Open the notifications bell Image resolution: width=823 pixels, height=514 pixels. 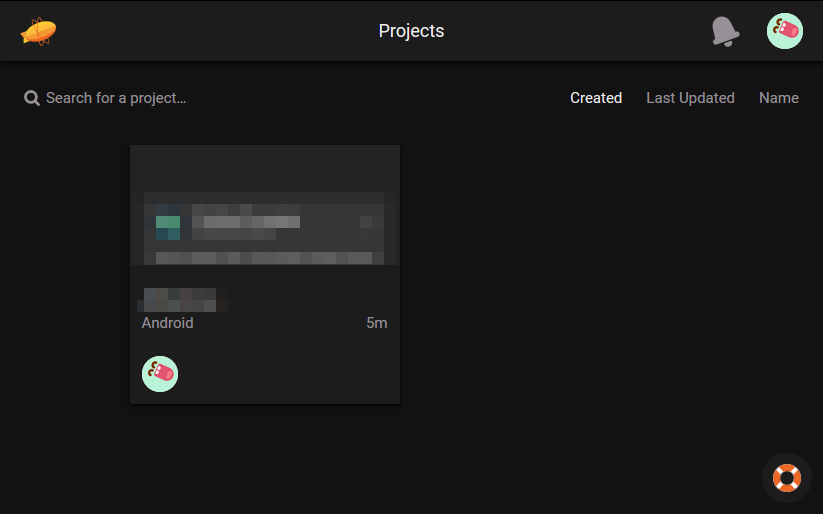click(725, 31)
